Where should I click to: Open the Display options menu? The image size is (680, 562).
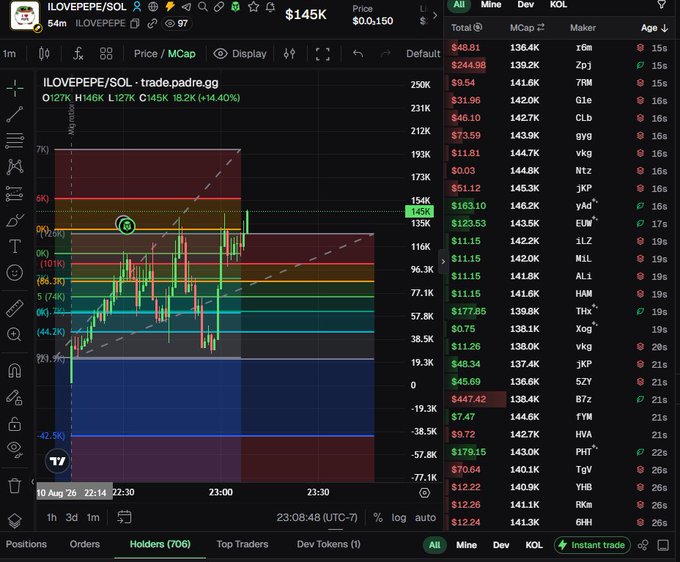click(x=240, y=53)
